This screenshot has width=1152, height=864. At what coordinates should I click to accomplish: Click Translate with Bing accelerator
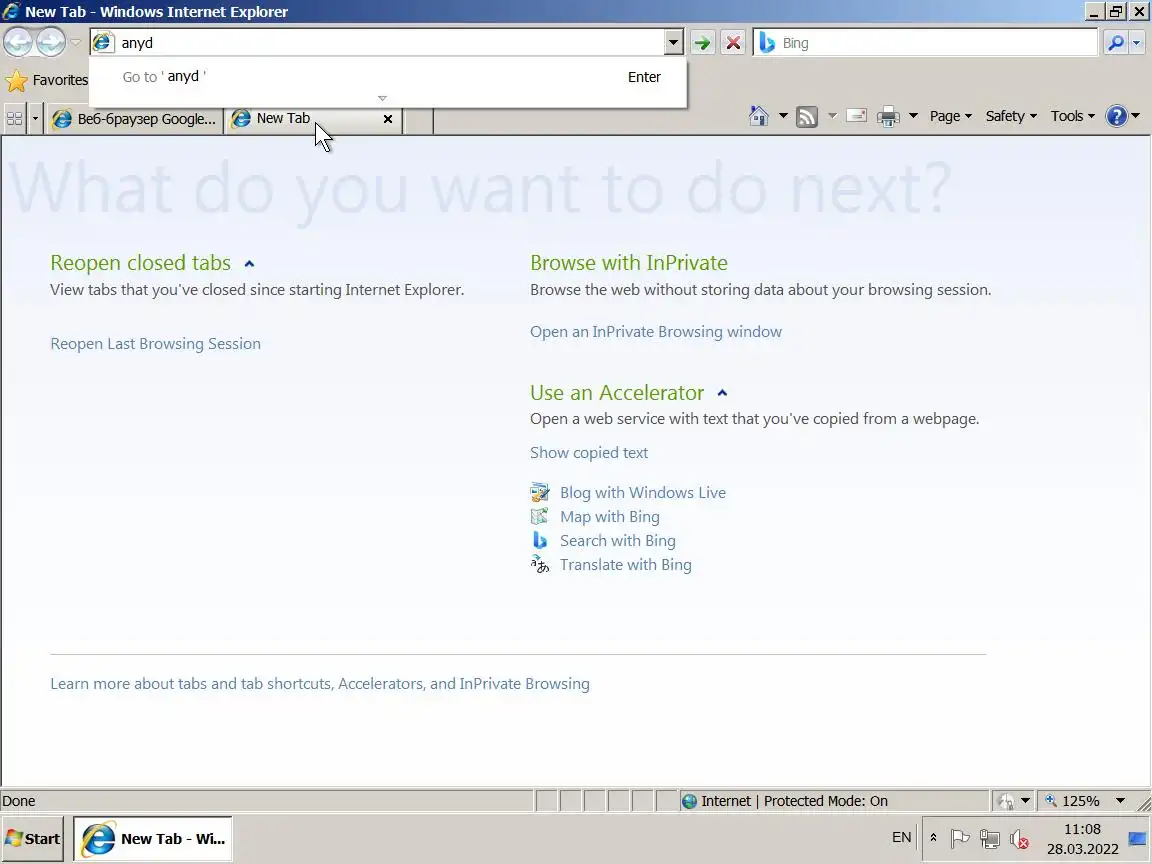(x=626, y=565)
